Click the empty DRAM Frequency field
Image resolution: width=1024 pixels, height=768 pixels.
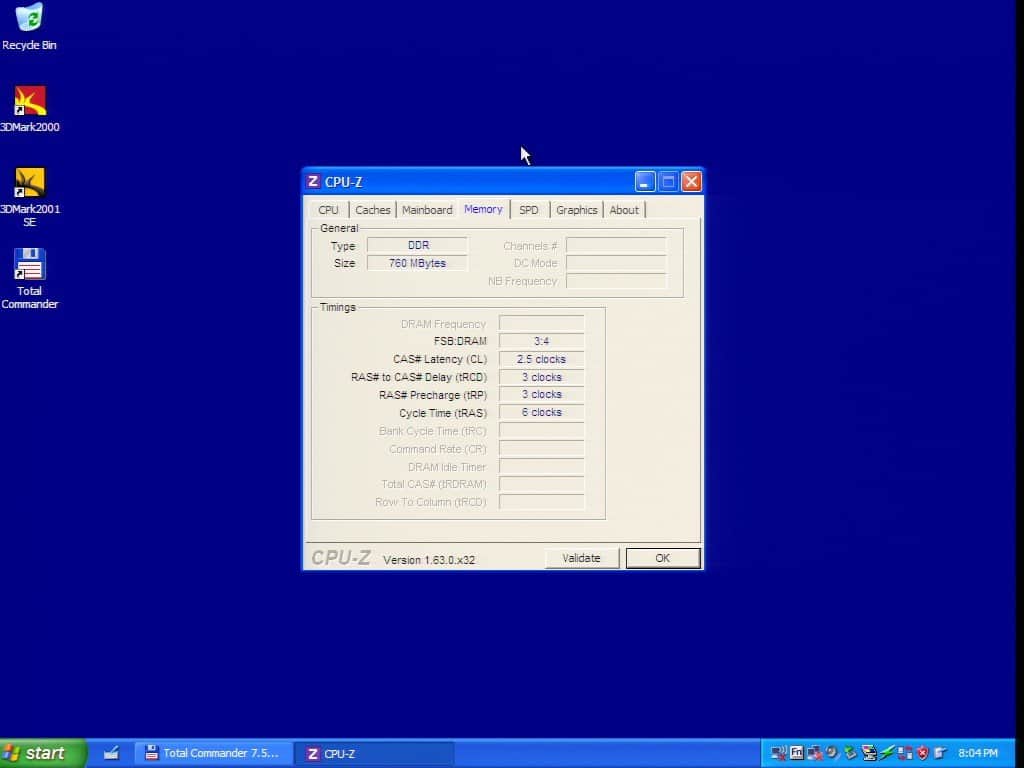pyautogui.click(x=541, y=323)
